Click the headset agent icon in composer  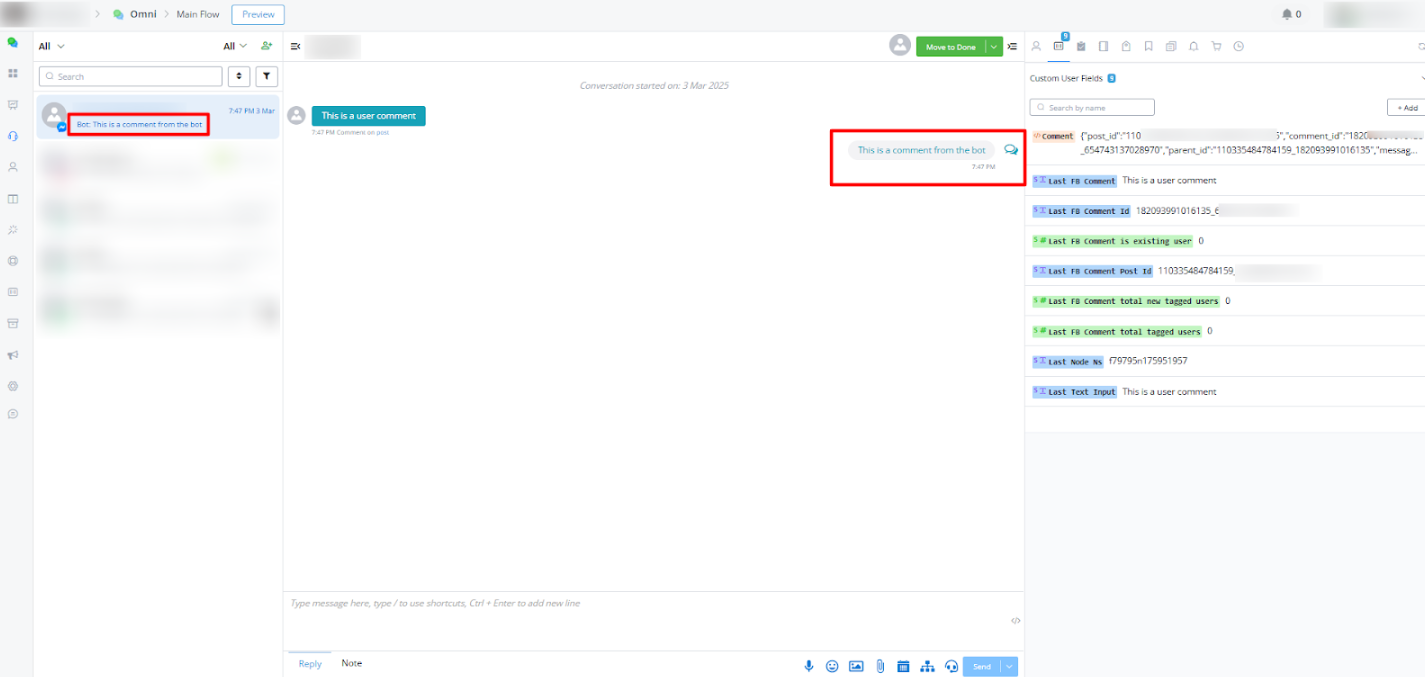[x=951, y=666]
